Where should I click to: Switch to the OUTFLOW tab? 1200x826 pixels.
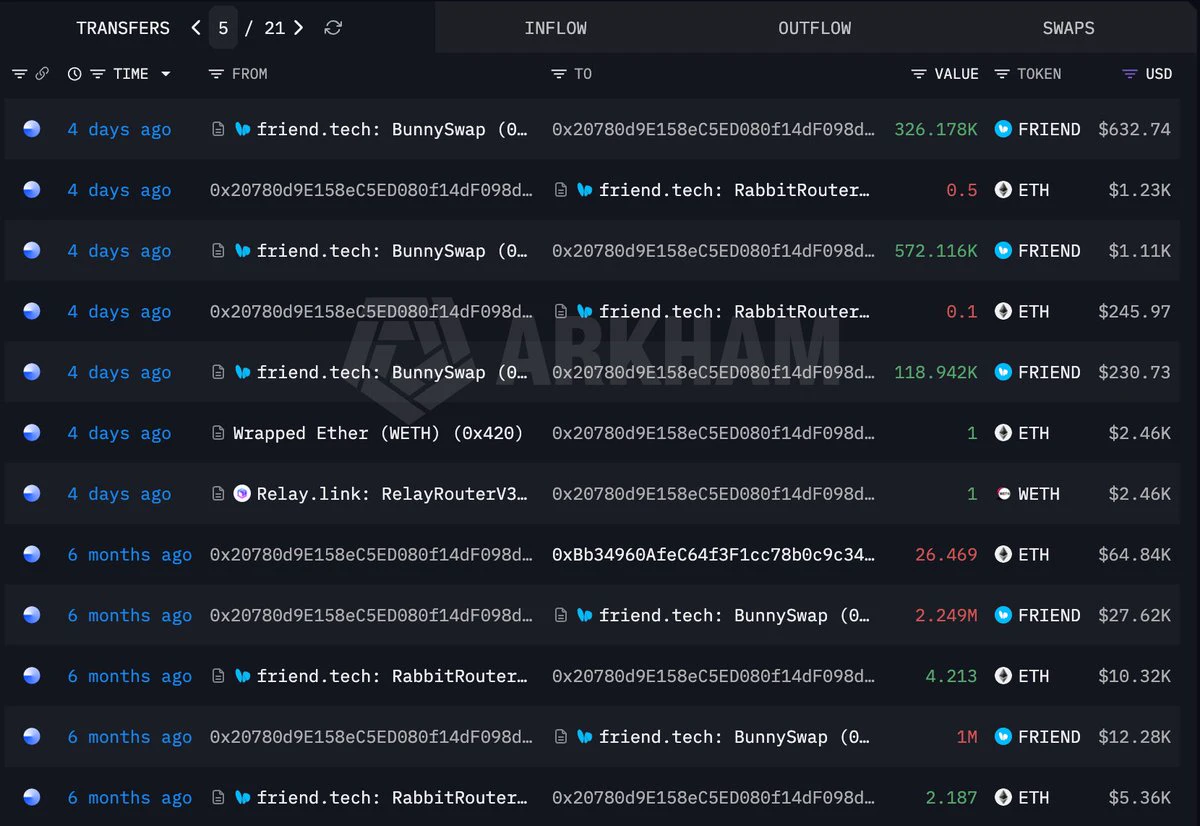[815, 28]
